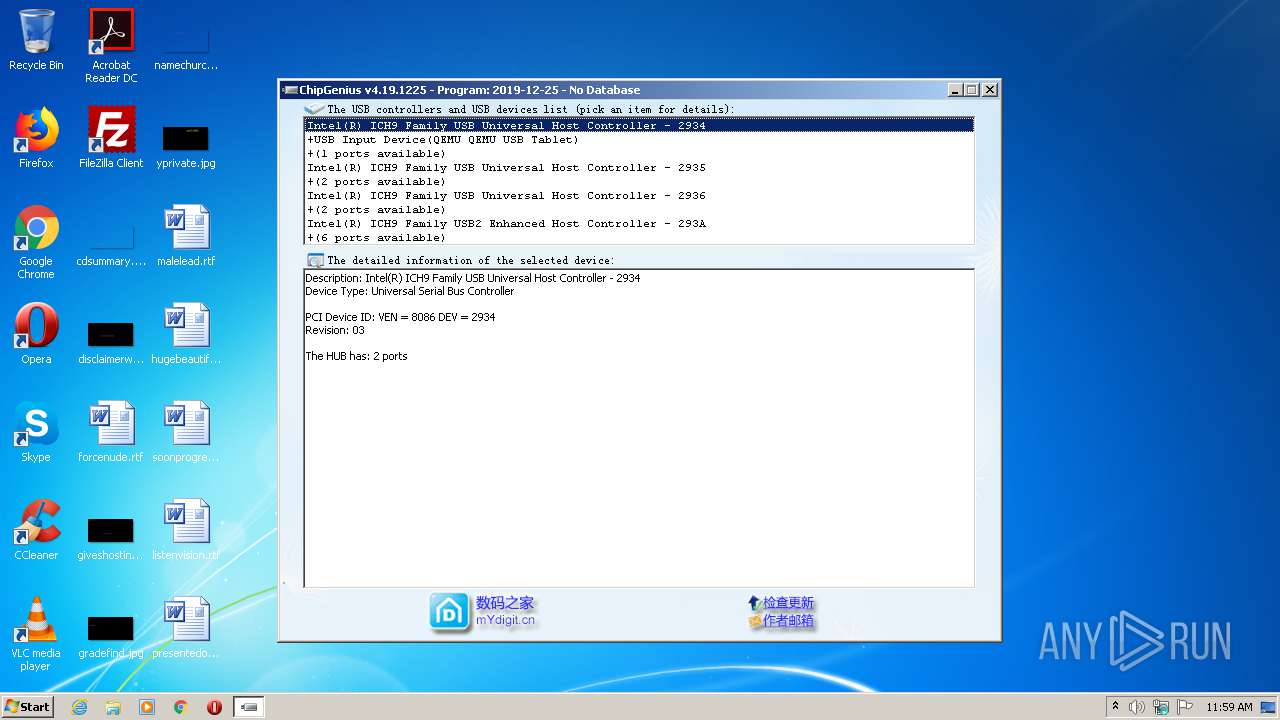The height and width of the screenshot is (720, 1280).
Task: Click the mYdigit.cn house logo
Action: [450, 612]
